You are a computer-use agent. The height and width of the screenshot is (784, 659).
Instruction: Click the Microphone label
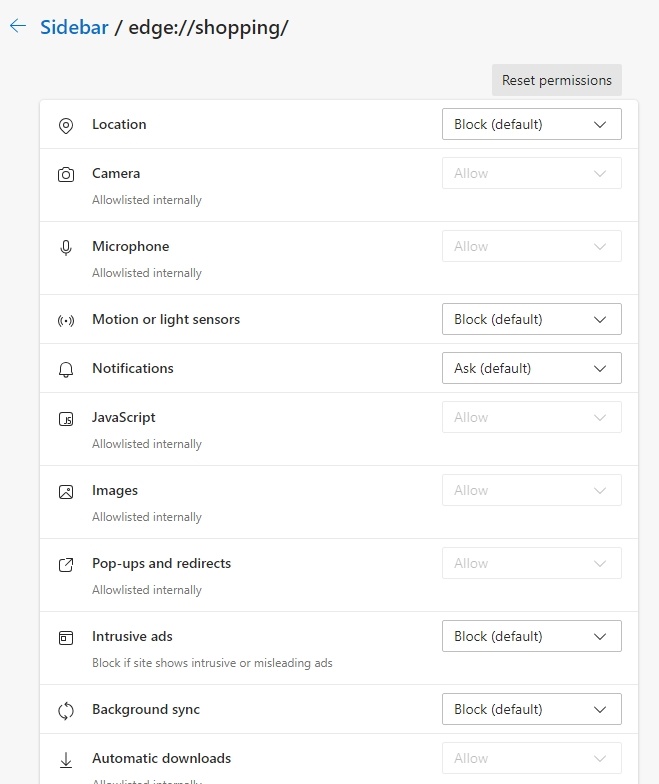pos(130,246)
